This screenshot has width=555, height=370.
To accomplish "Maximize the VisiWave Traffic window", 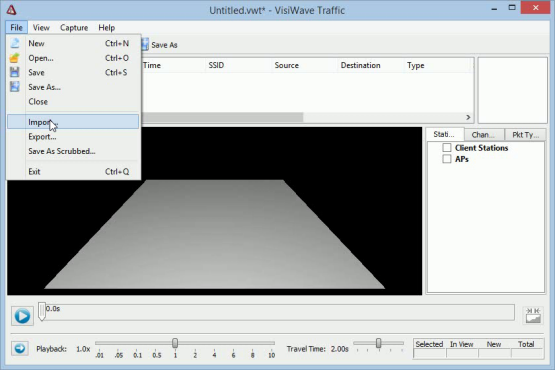I will click(512, 8).
